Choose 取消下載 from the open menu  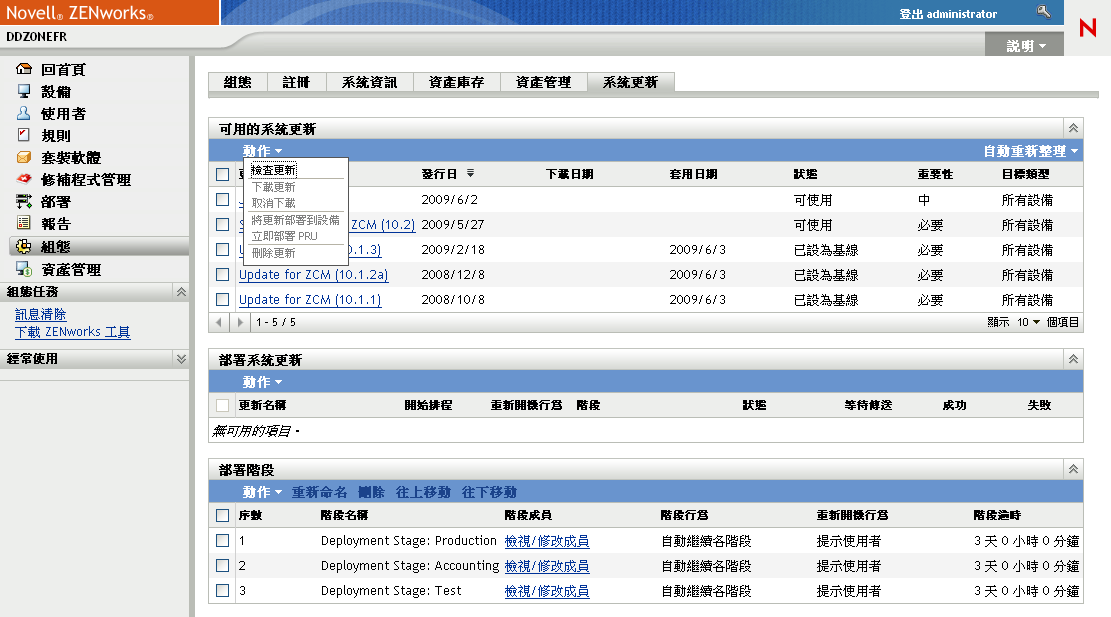[x=273, y=203]
